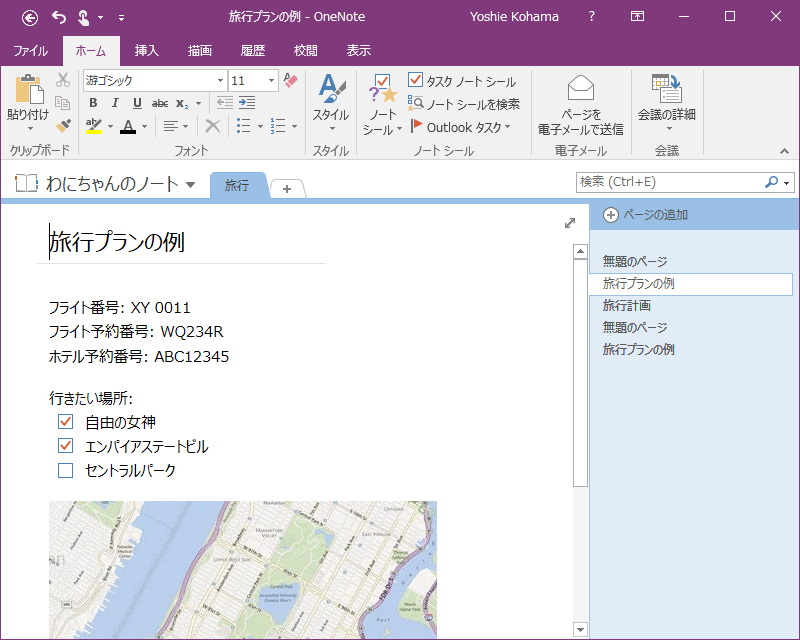
Task: Click the strikethrough text icon
Action: click(x=159, y=103)
